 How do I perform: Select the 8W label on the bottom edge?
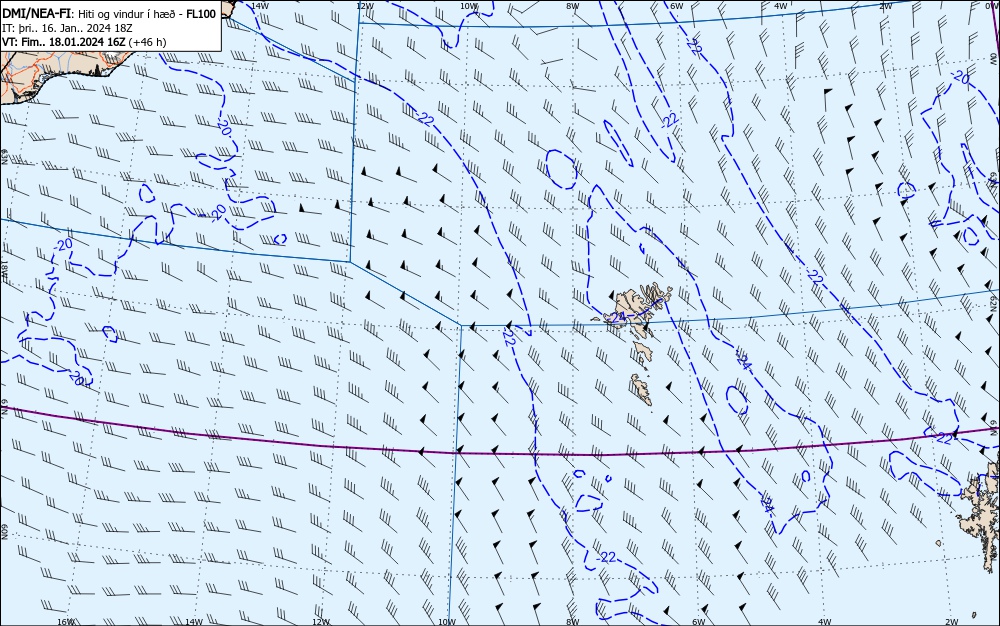[x=573, y=622]
